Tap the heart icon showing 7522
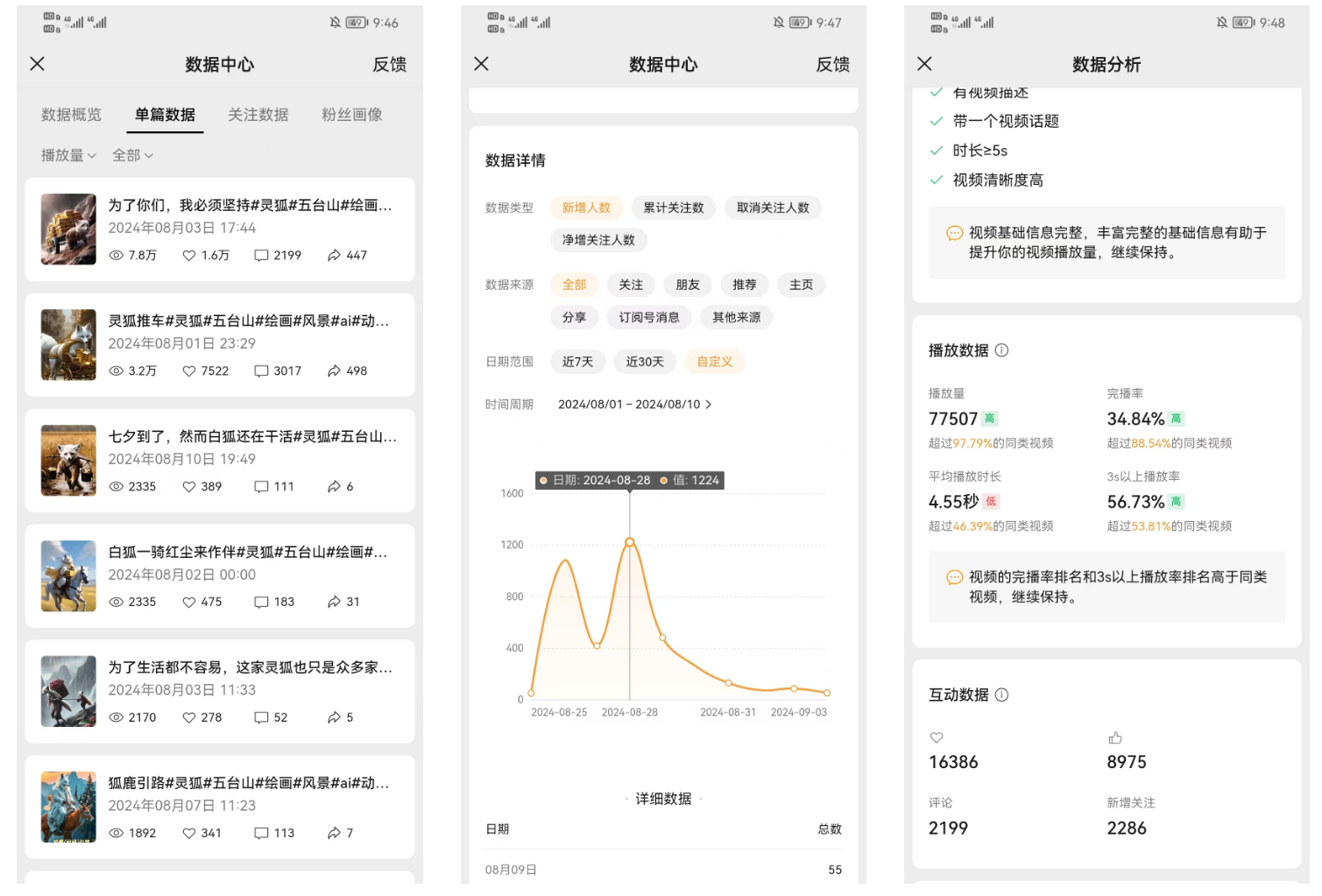Image resolution: width=1322 pixels, height=896 pixels. [188, 371]
